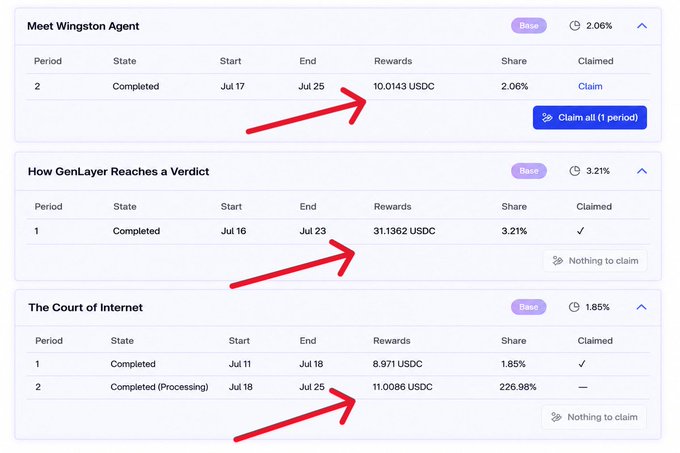Collapse The Court of Internet section chevron
The width and height of the screenshot is (680, 453).
coord(641,307)
